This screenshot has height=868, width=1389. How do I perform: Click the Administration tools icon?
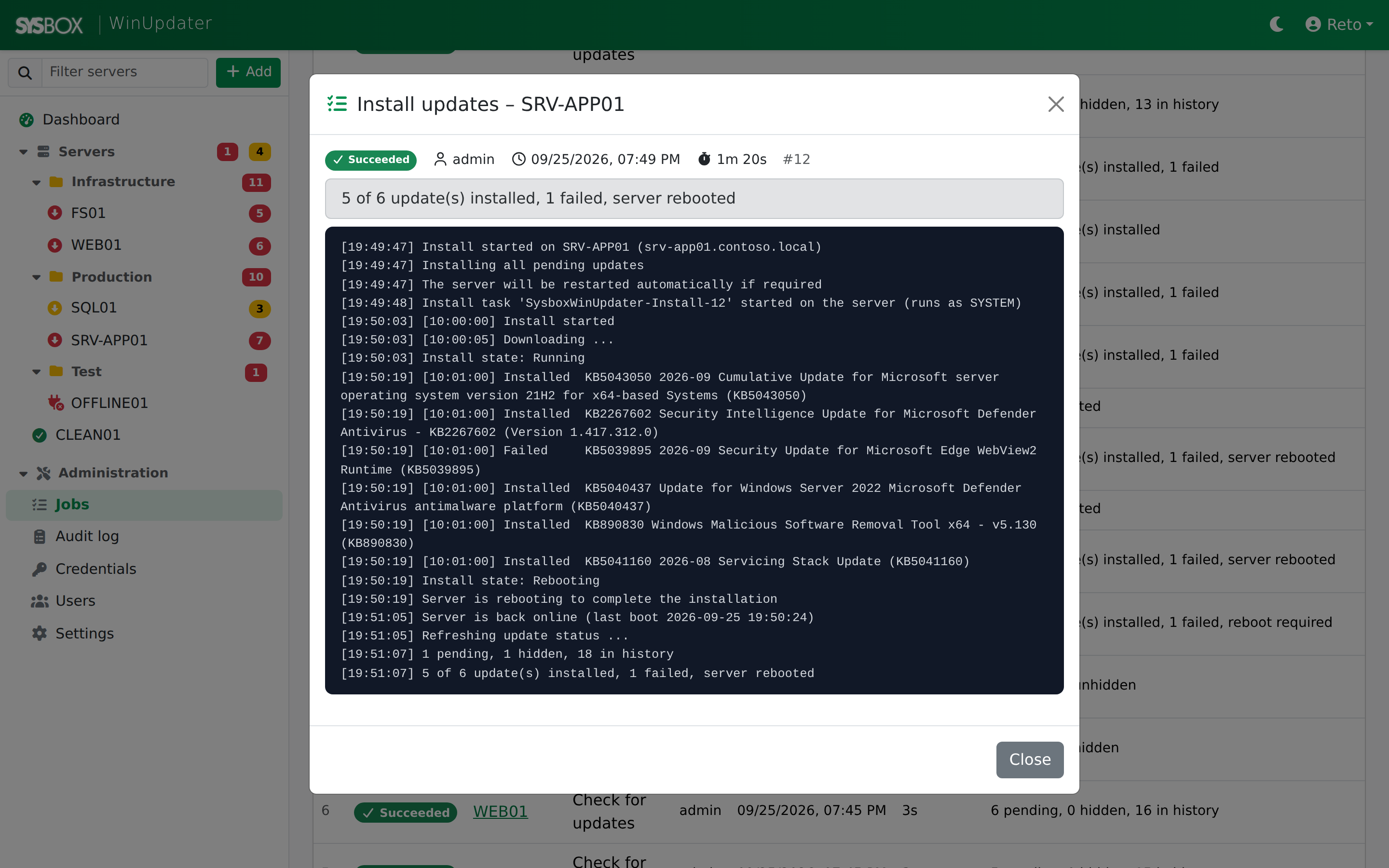(43, 473)
